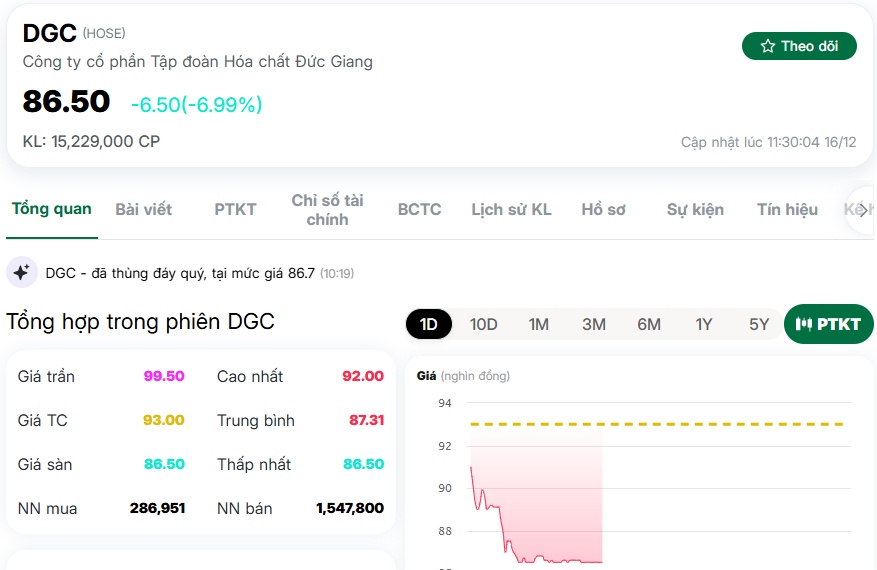Click the Giá TC value 93.00
Screen dimensions: 877x570
pyautogui.click(x=163, y=420)
